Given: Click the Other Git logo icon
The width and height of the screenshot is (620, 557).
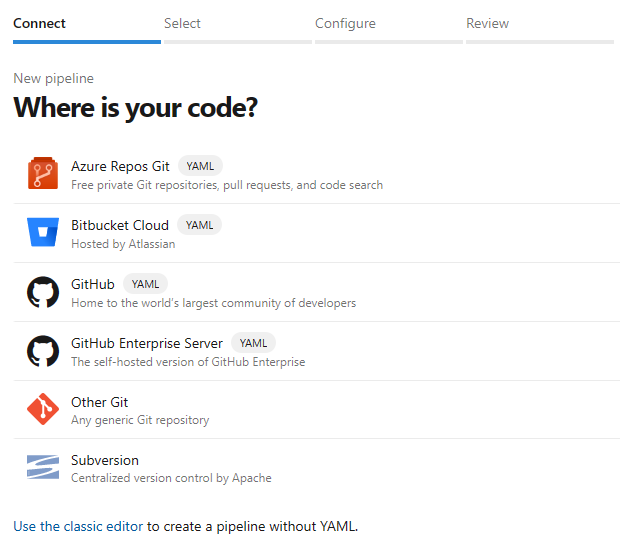Looking at the screenshot, I should pos(43,409).
